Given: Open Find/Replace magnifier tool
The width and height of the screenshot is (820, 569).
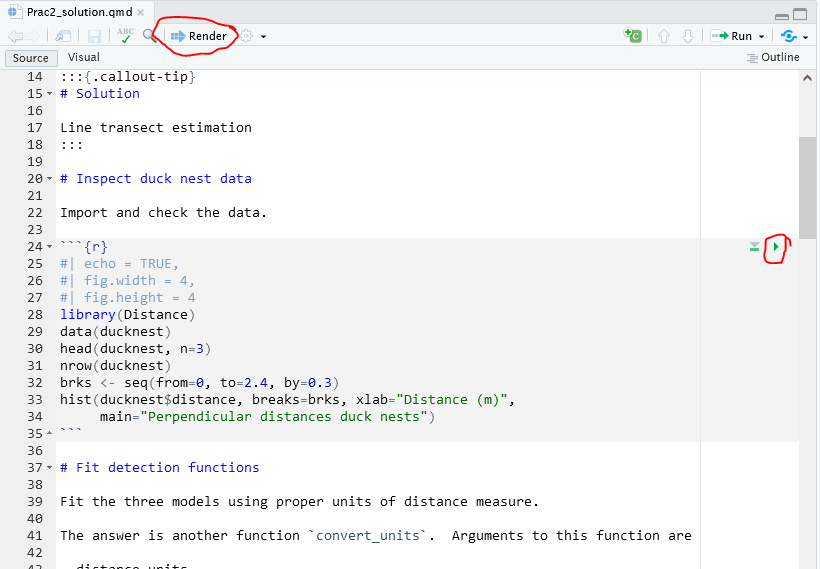Looking at the screenshot, I should (150, 36).
